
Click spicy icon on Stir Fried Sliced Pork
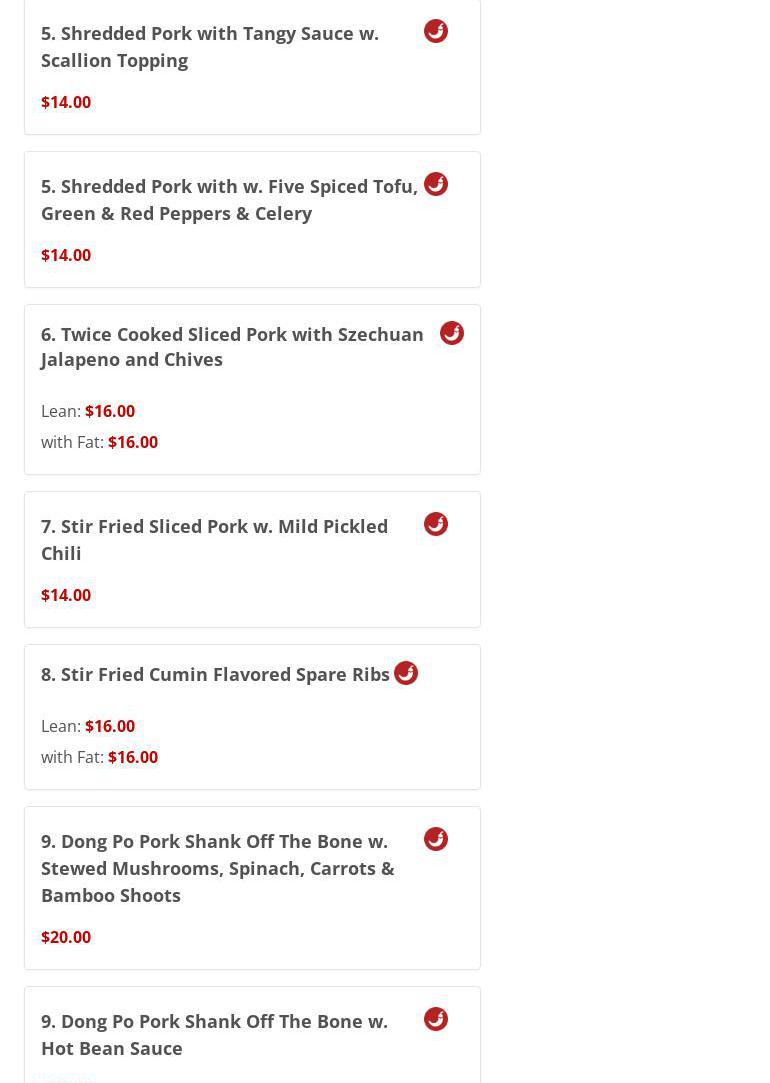pyautogui.click(x=436, y=524)
